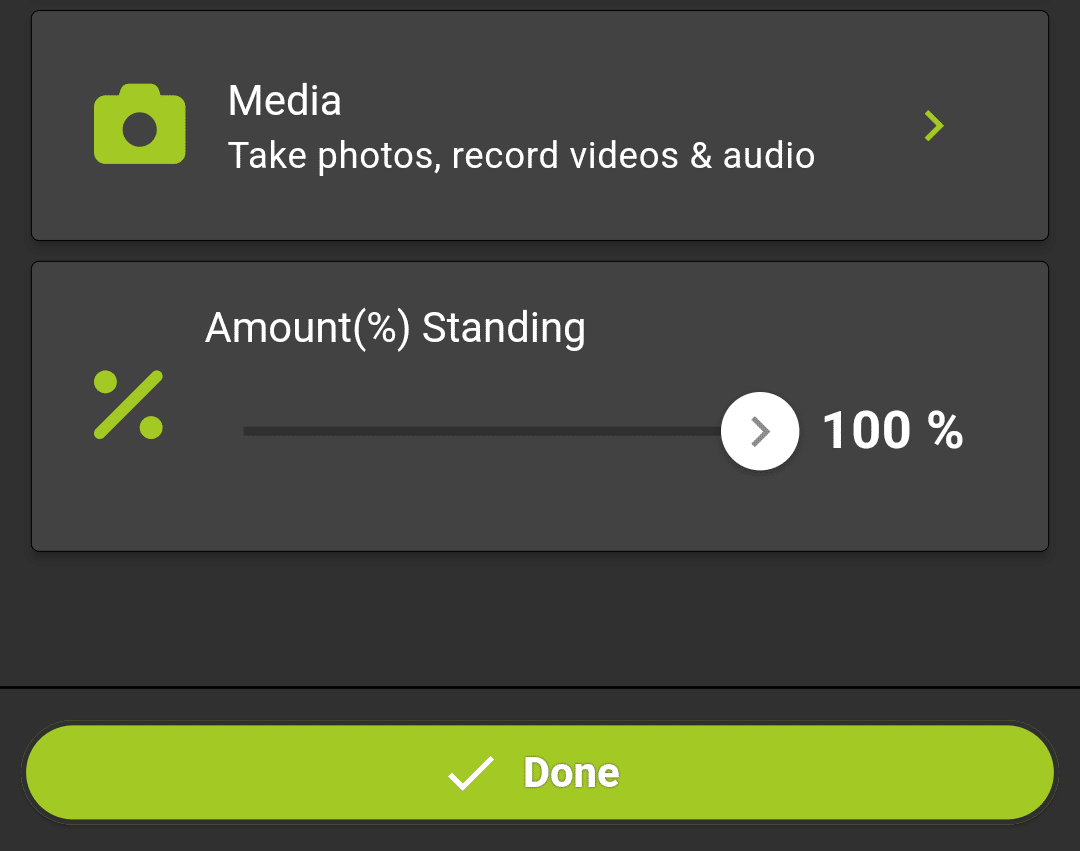Click the "Done" text label
This screenshot has width=1080, height=851.
(x=571, y=773)
